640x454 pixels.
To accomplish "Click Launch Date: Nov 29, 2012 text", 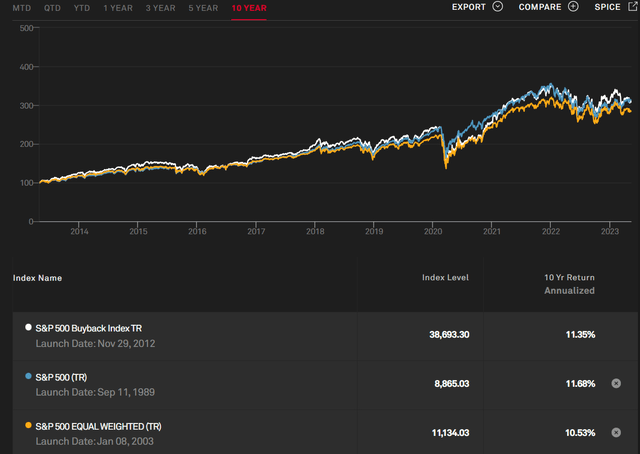I will click(x=95, y=343).
